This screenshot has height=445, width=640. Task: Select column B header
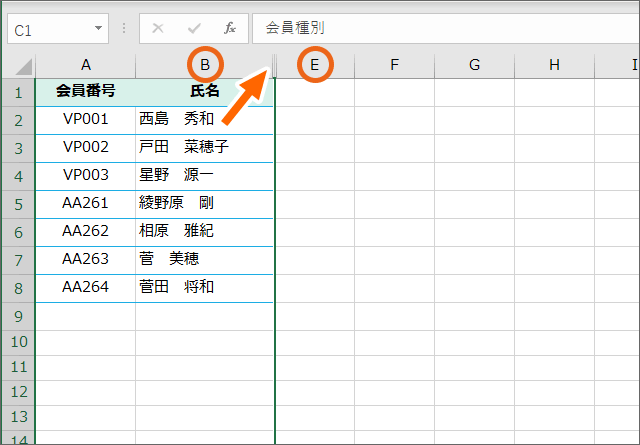click(204, 66)
